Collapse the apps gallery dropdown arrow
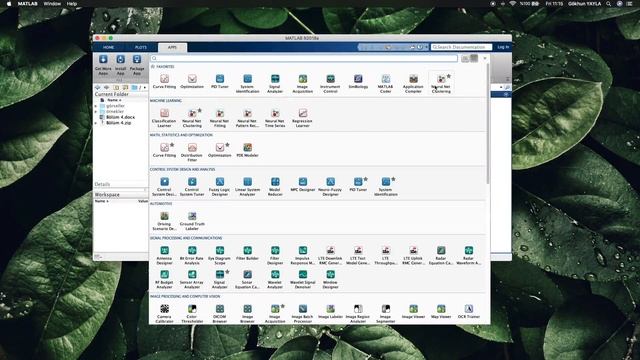Screen dimensions: 640x360 (x=485, y=58)
